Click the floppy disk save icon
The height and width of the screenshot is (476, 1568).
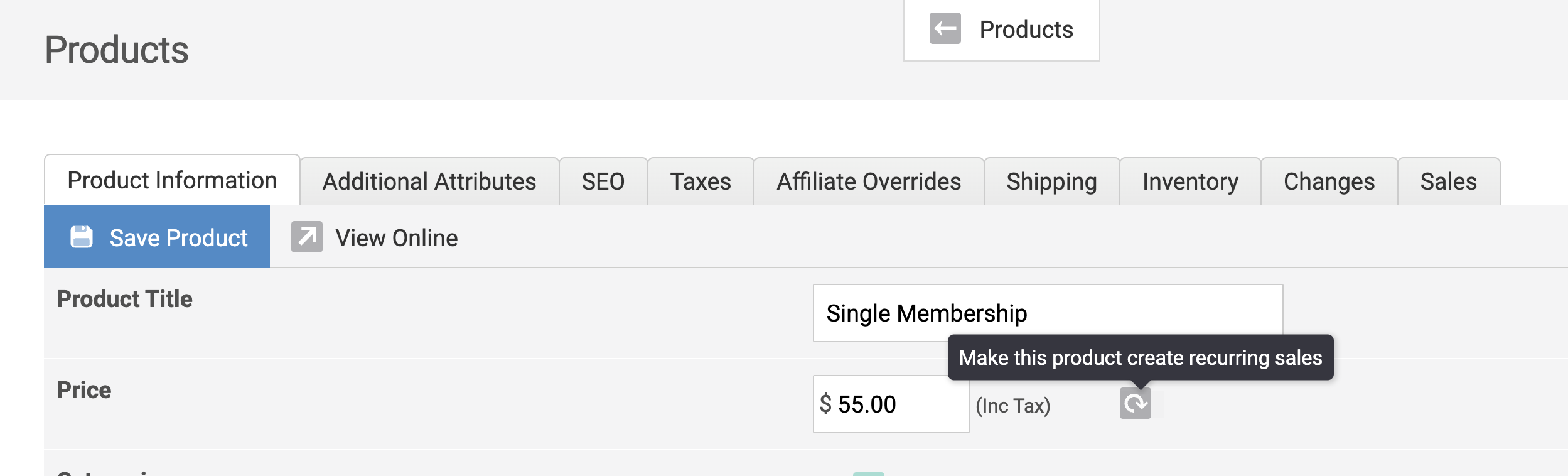point(82,237)
